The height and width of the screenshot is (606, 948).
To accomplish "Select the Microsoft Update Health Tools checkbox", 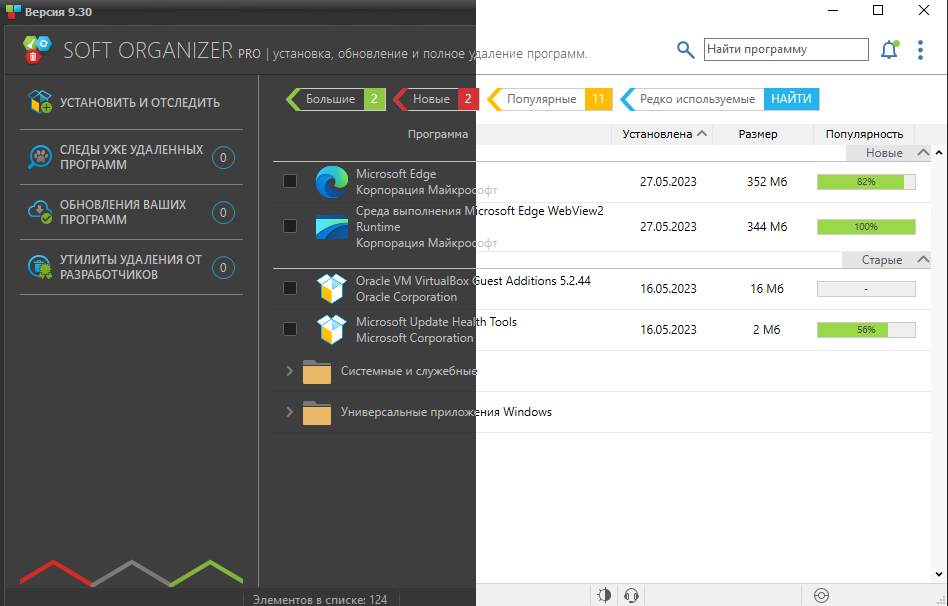I will click(290, 329).
